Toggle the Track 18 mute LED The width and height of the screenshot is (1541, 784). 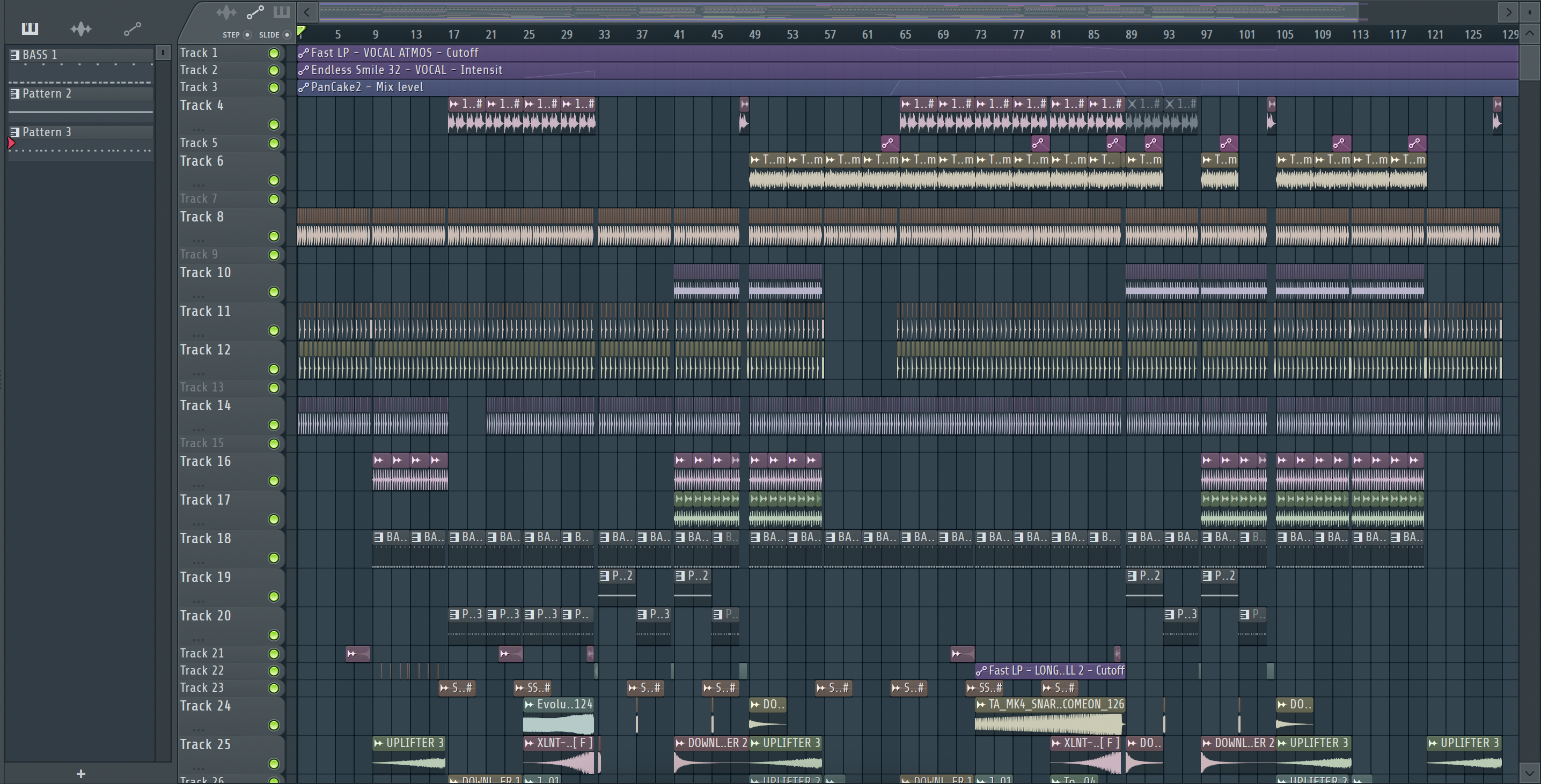274,558
